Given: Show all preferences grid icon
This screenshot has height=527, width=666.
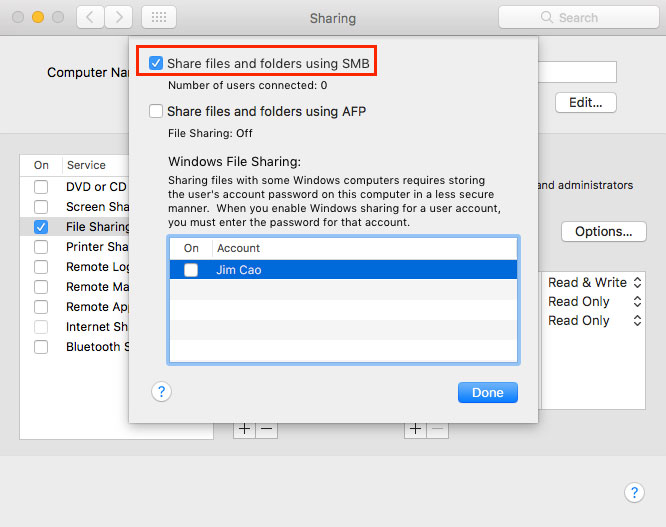Looking at the screenshot, I should coord(159,17).
